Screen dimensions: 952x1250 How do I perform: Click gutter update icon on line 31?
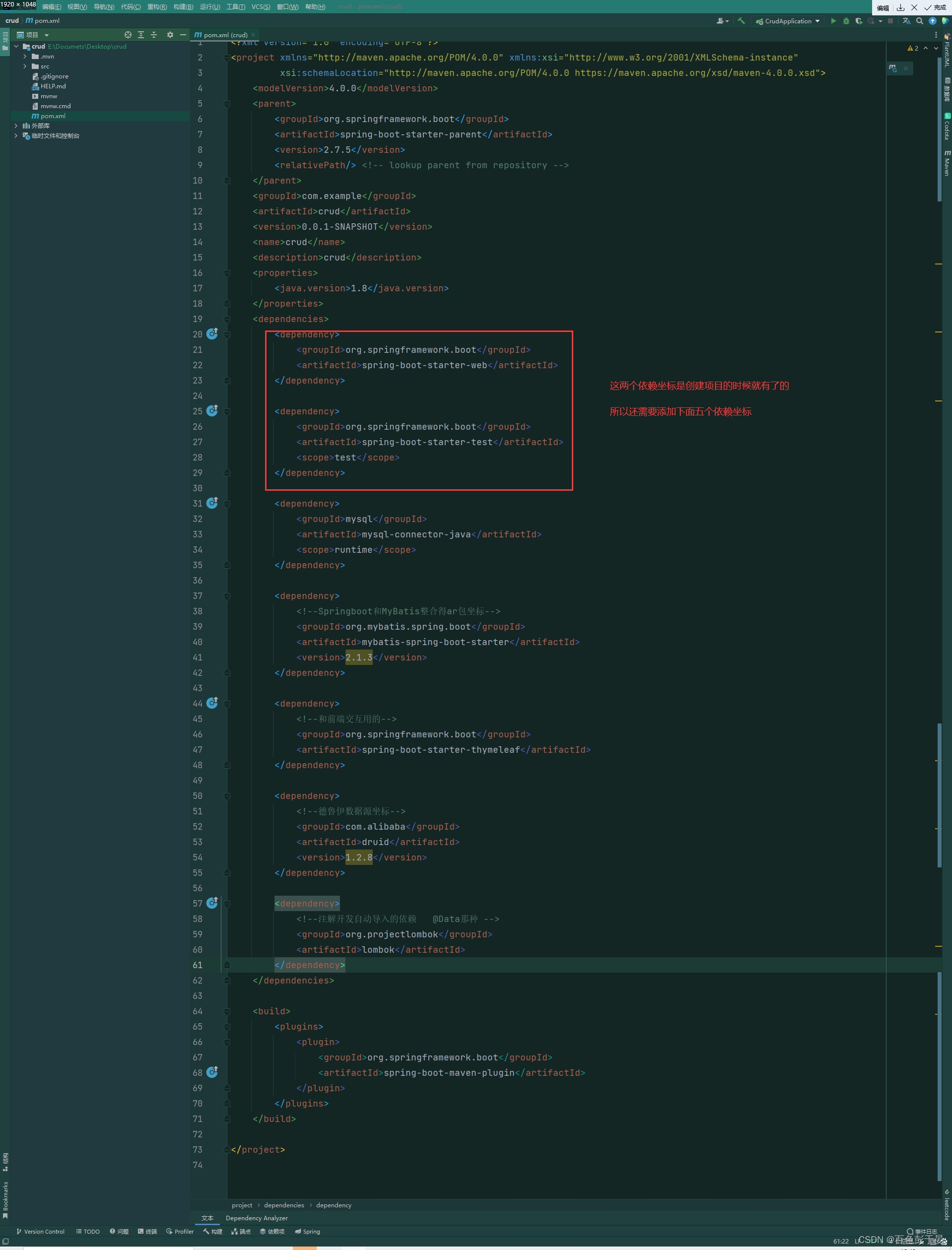tap(212, 503)
